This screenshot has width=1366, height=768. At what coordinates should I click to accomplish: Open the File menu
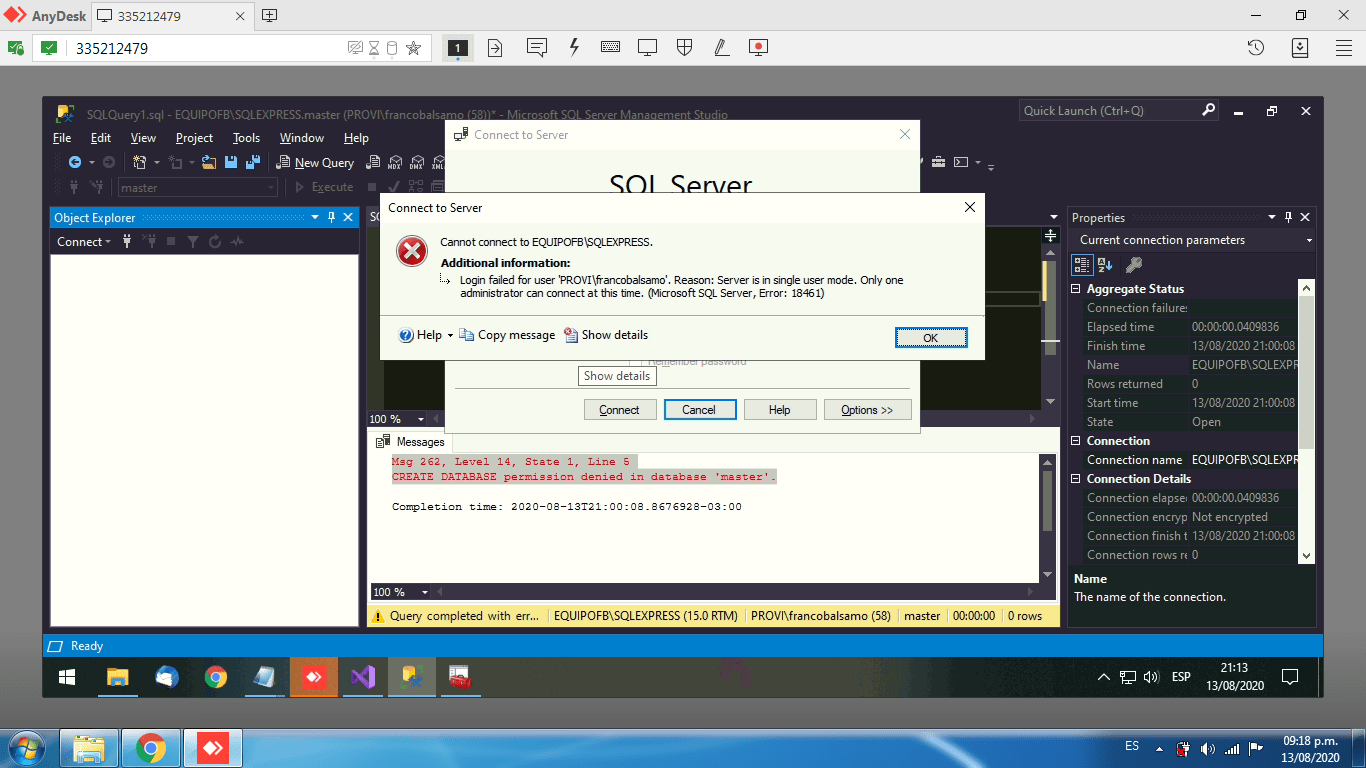(x=62, y=138)
